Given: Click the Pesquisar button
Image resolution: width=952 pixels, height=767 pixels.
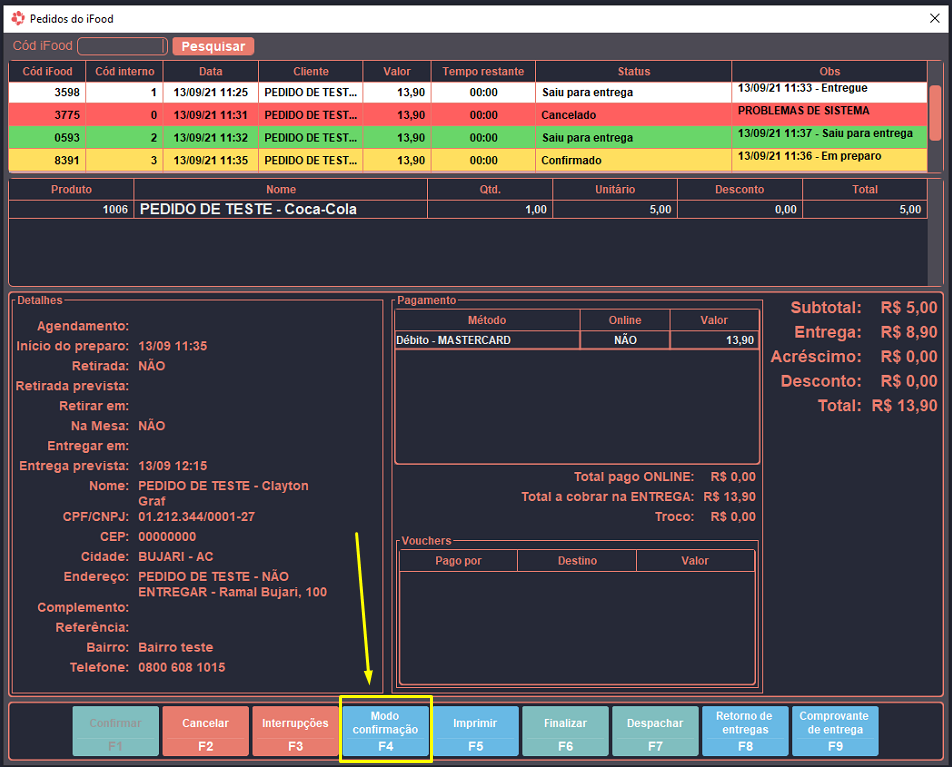Looking at the screenshot, I should coord(213,46).
